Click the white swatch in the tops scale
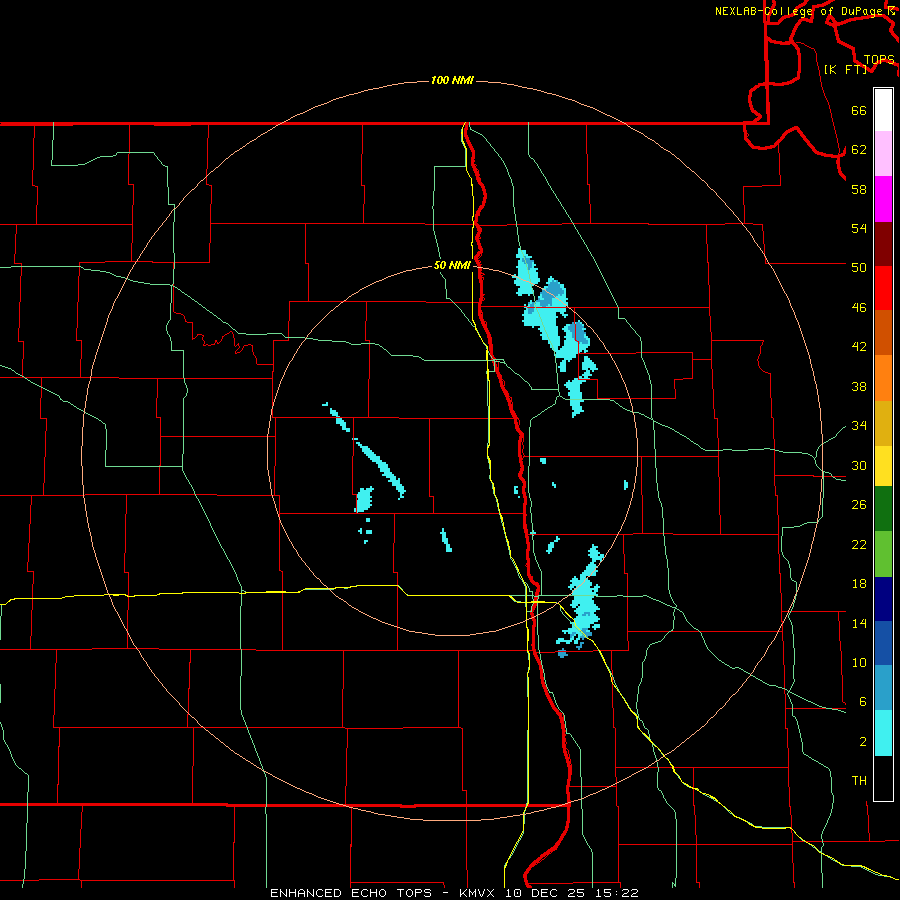 point(883,110)
